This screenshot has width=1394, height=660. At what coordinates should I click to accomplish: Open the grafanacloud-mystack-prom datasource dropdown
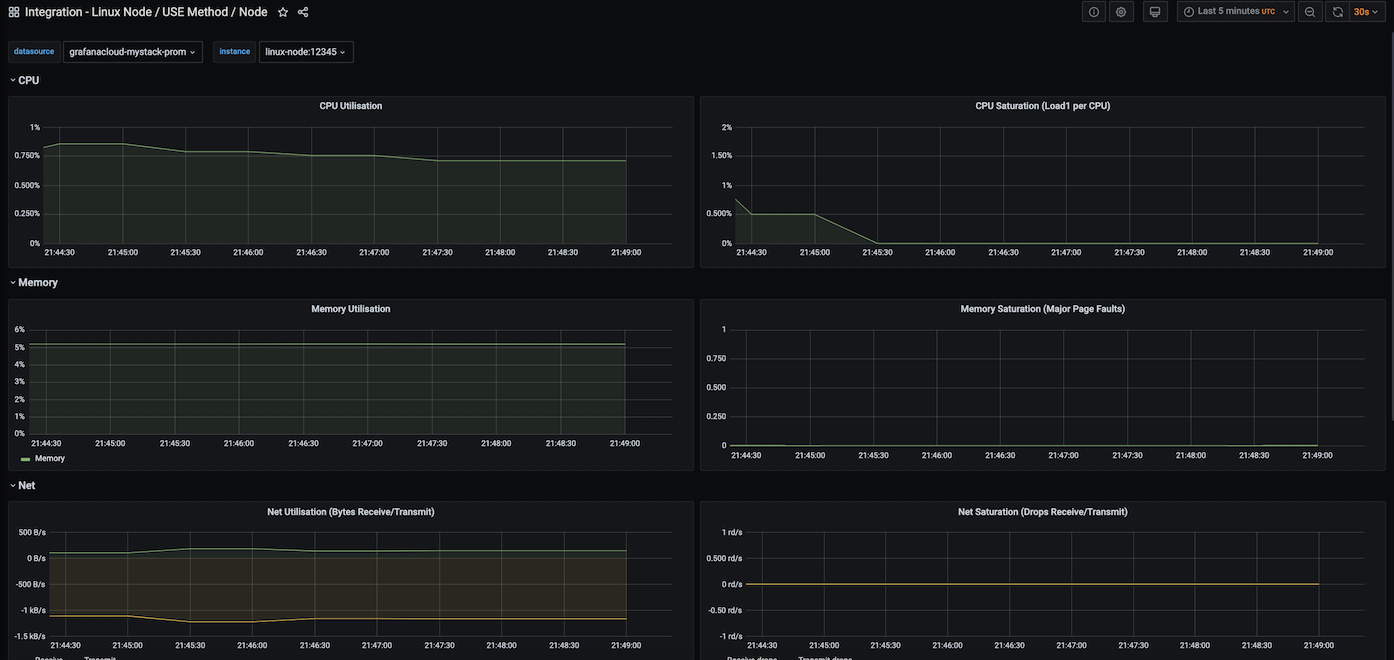(x=133, y=52)
